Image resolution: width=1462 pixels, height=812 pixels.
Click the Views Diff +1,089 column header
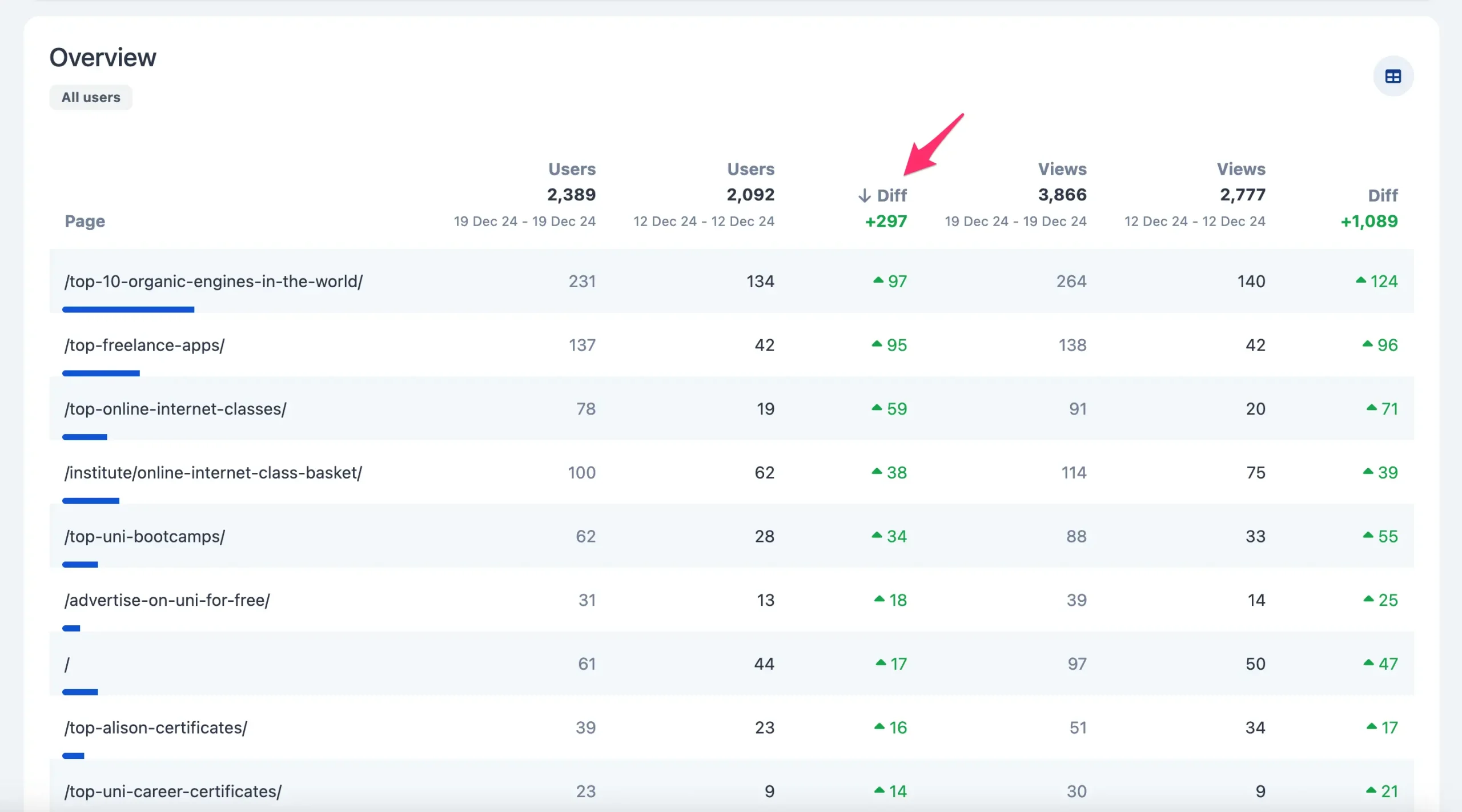pos(1369,208)
